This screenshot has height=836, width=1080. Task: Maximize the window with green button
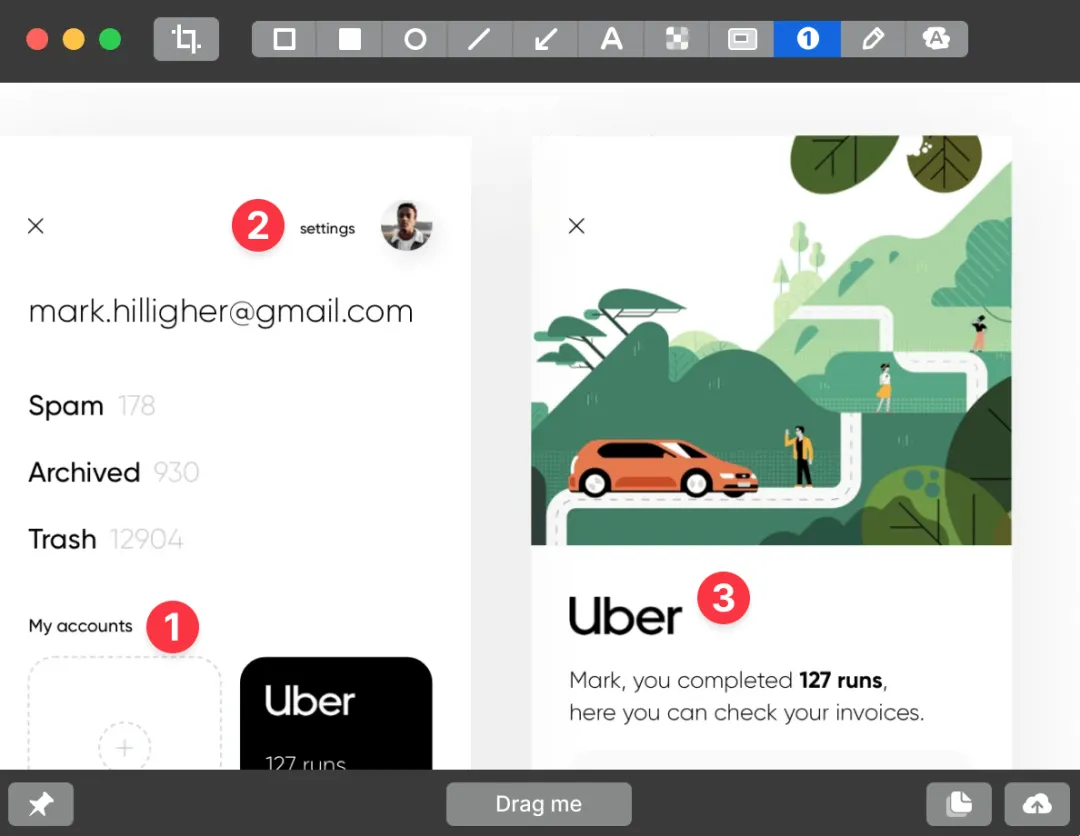[x=110, y=39]
